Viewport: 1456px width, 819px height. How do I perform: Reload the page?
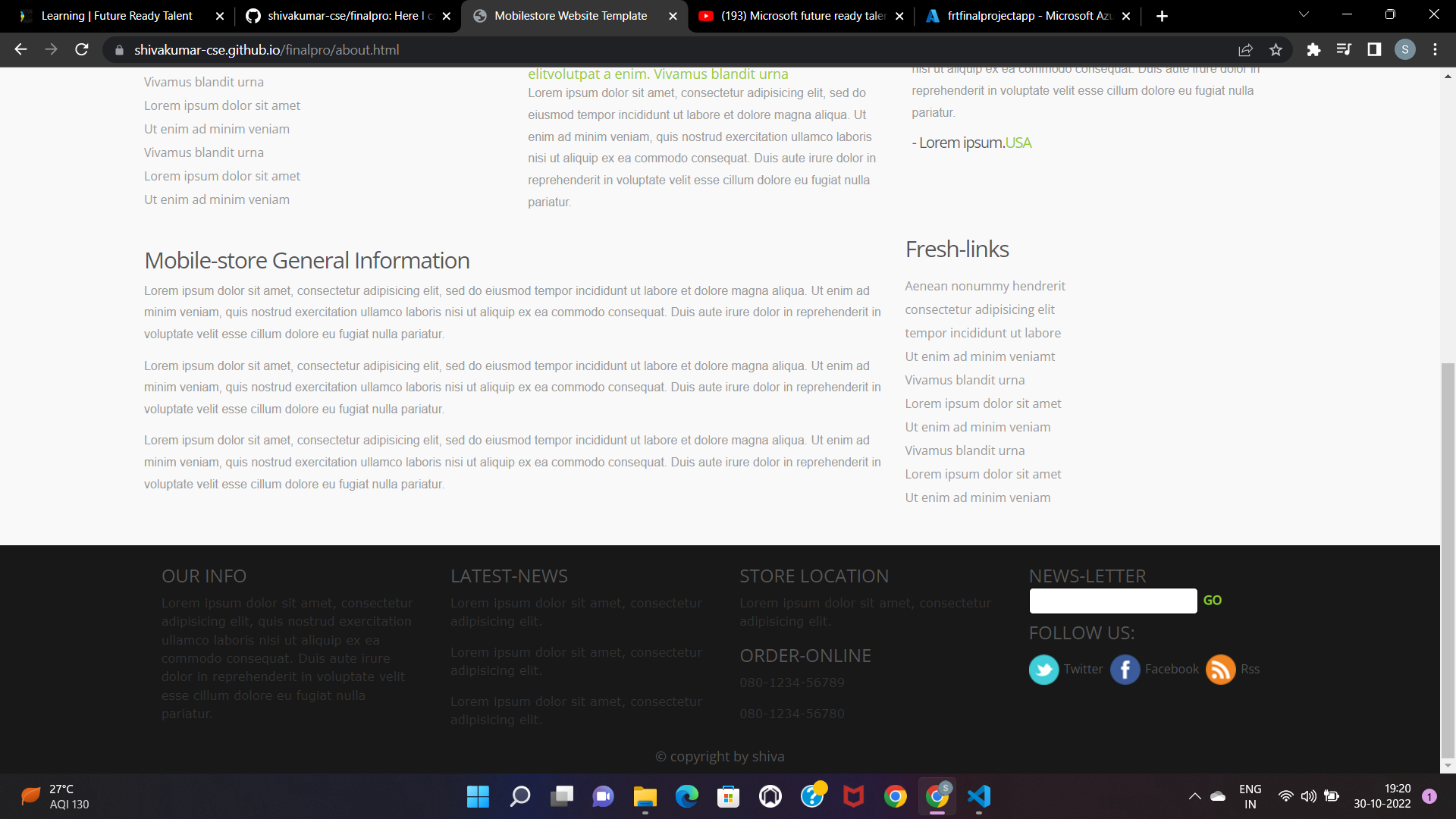point(81,49)
